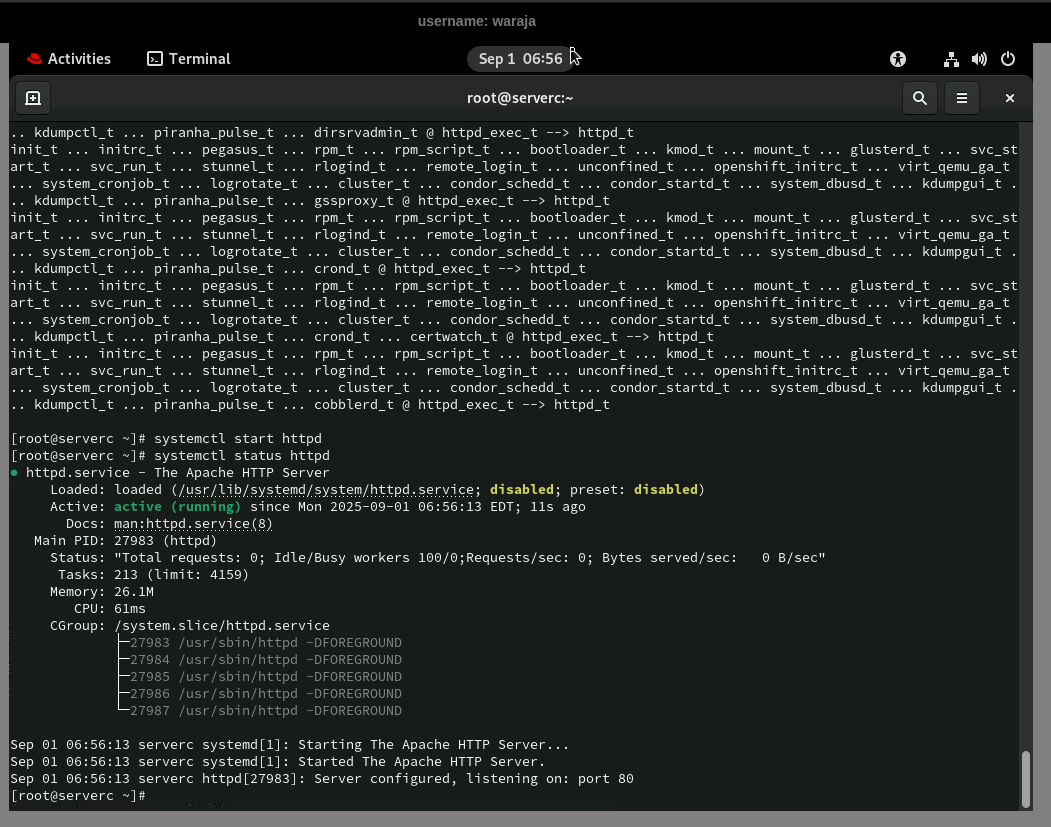Click the CGroup /system.slice/httpd.service text
Viewport: 1051px width, 827px height.
coord(190,626)
